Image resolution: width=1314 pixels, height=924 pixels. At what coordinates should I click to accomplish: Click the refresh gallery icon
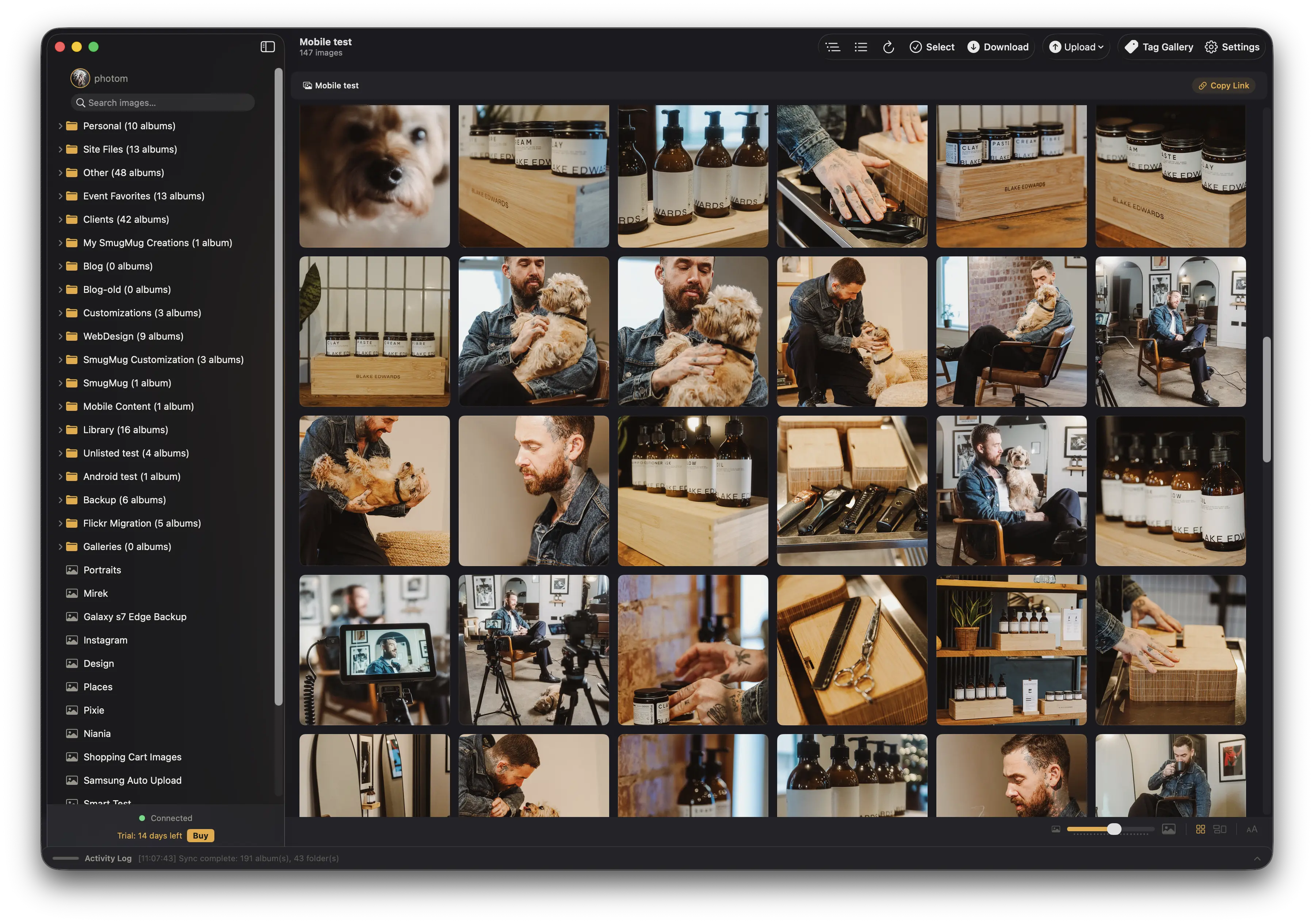[889, 47]
